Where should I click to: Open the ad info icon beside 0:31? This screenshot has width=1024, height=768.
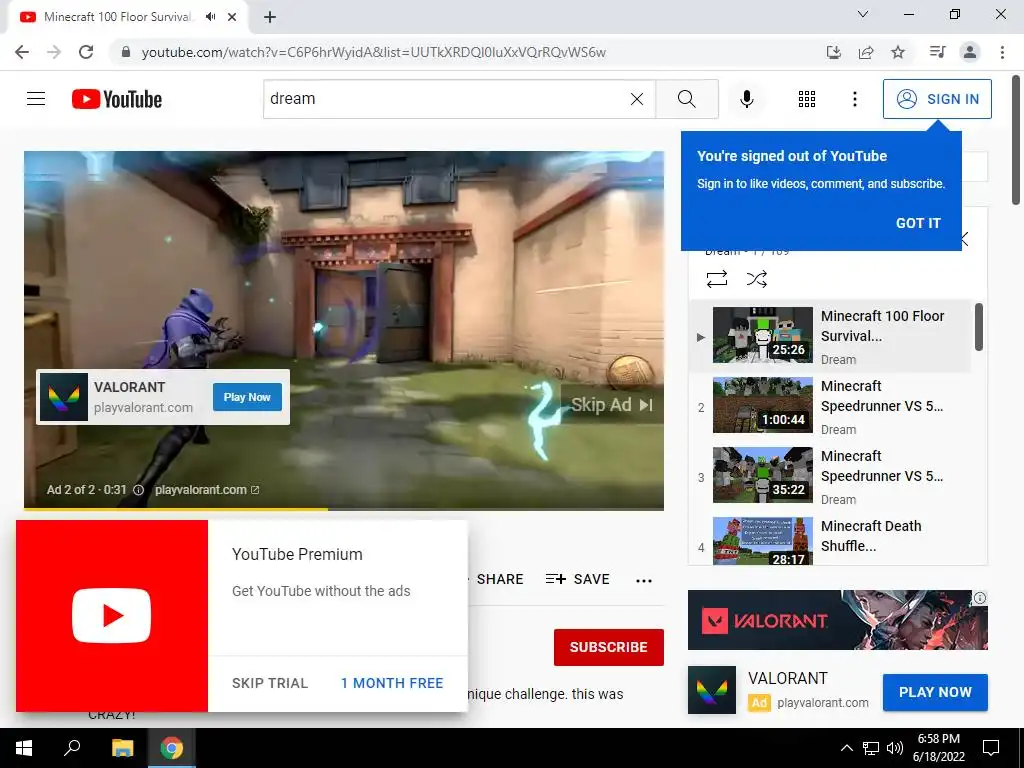[x=138, y=490]
